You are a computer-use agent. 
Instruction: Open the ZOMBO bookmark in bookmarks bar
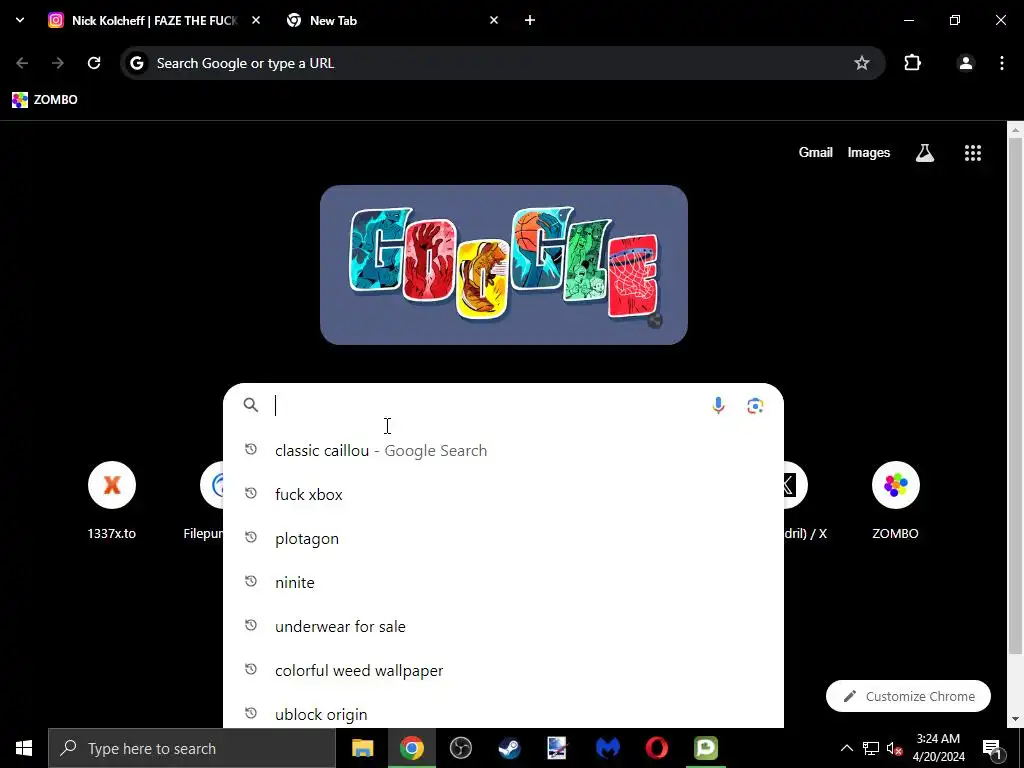45,100
